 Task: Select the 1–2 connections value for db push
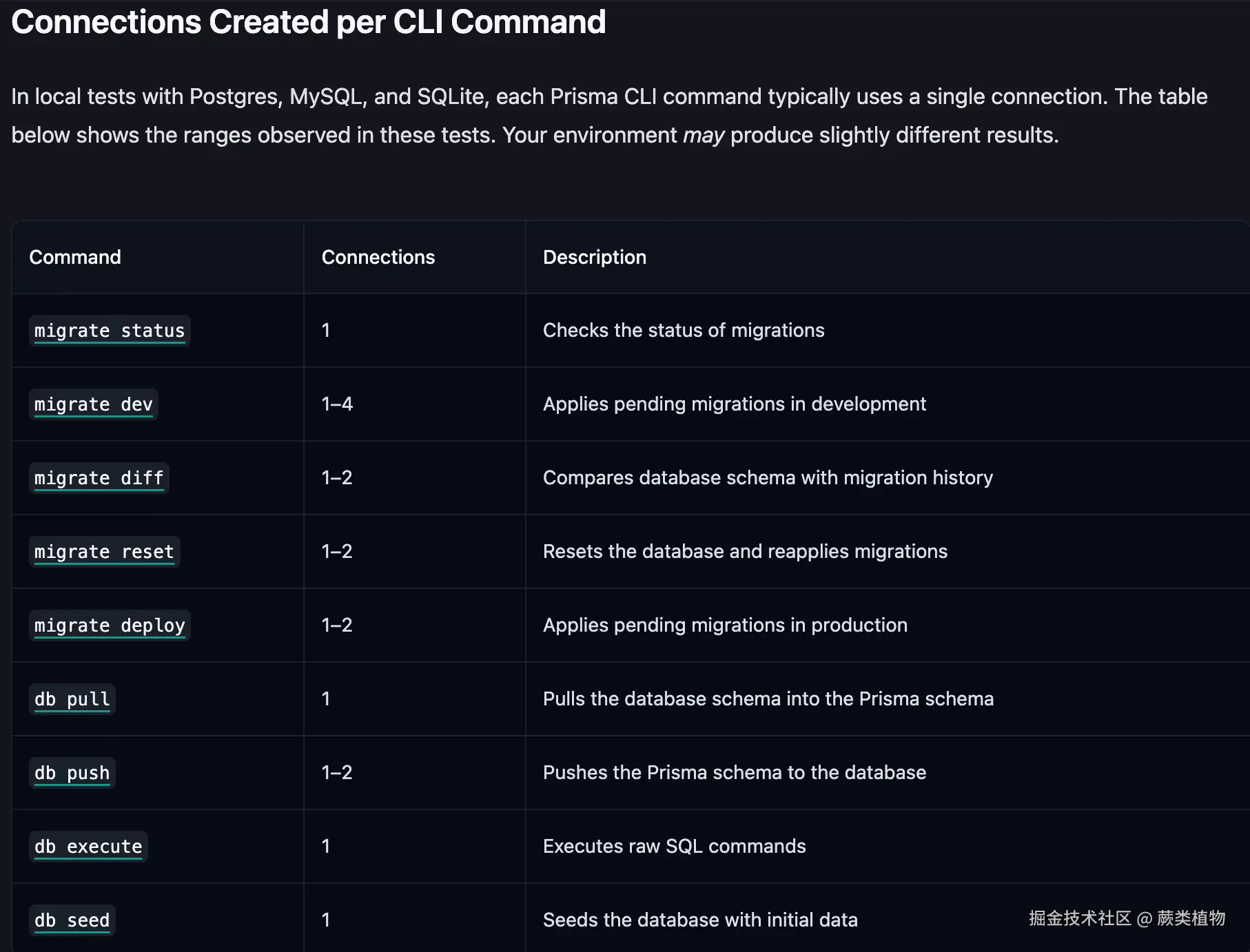point(337,772)
